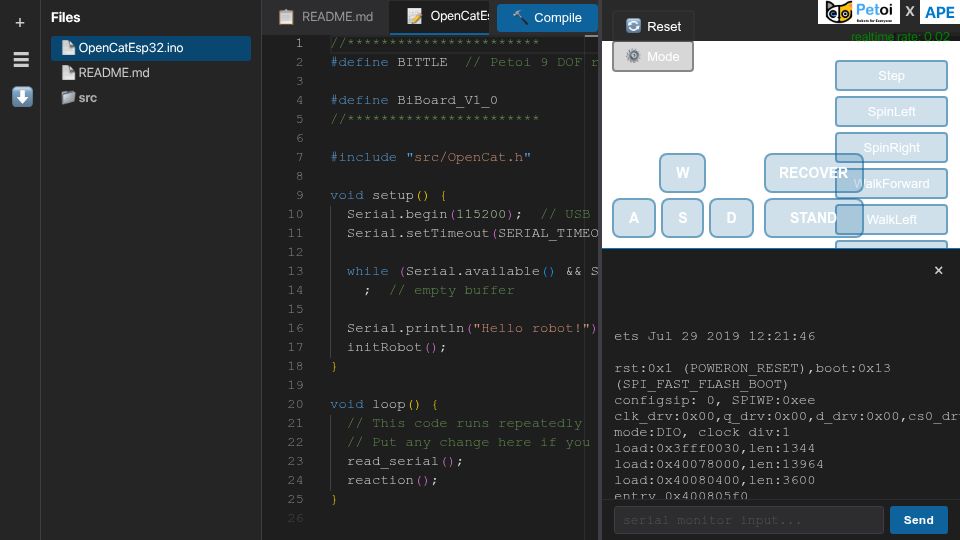The width and height of the screenshot is (960, 540).
Task: Click the S key button
Action: (x=682, y=218)
